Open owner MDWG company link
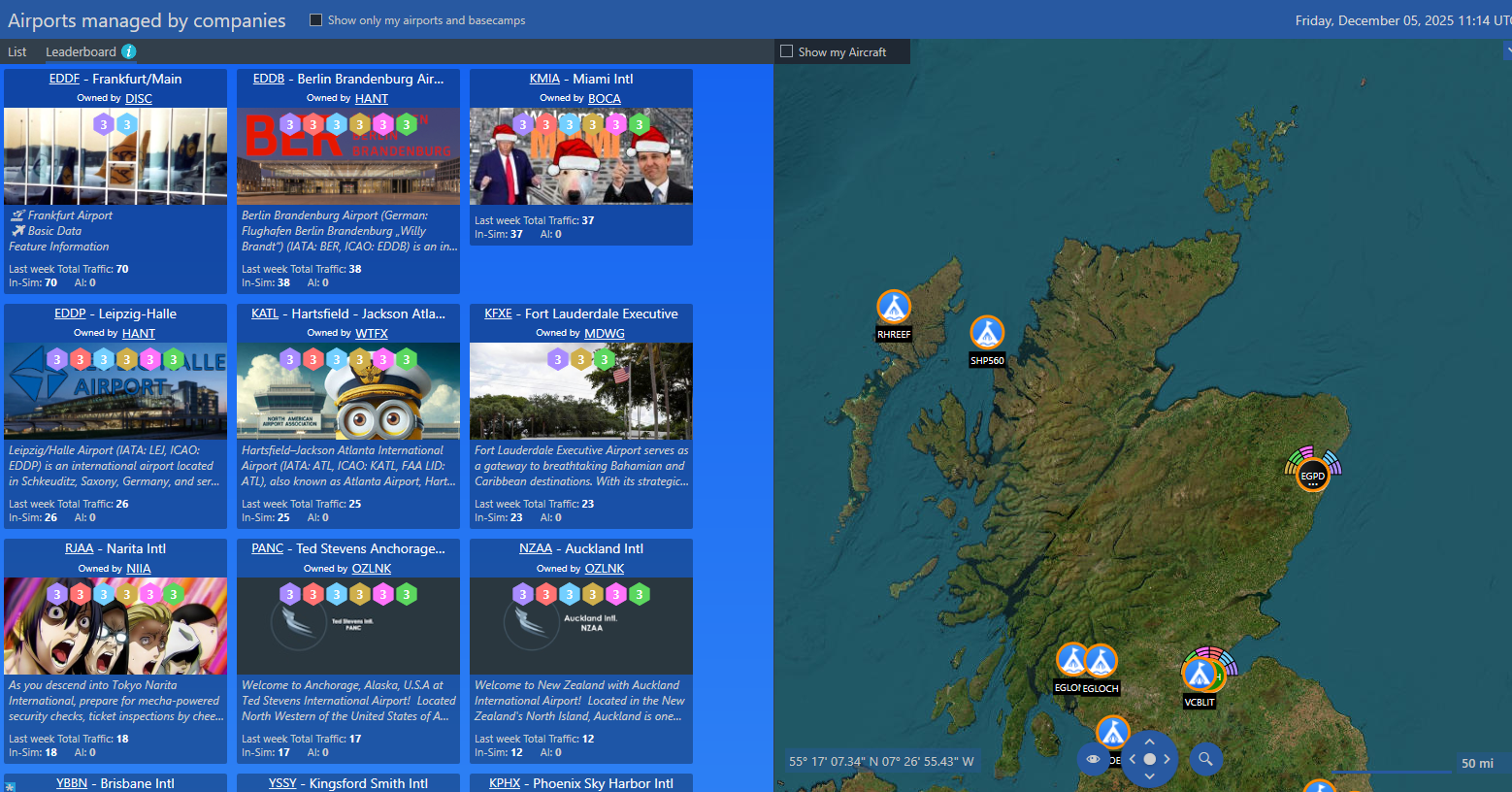This screenshot has width=1512, height=792. point(605,333)
